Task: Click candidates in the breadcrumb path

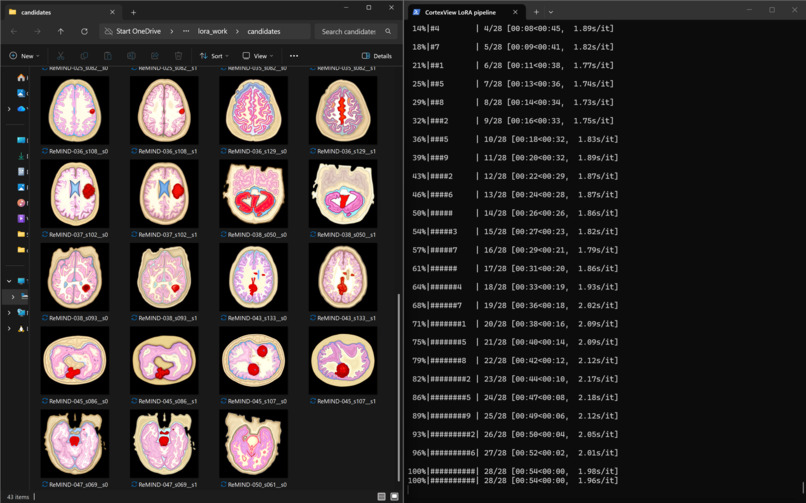Action: 264,31
